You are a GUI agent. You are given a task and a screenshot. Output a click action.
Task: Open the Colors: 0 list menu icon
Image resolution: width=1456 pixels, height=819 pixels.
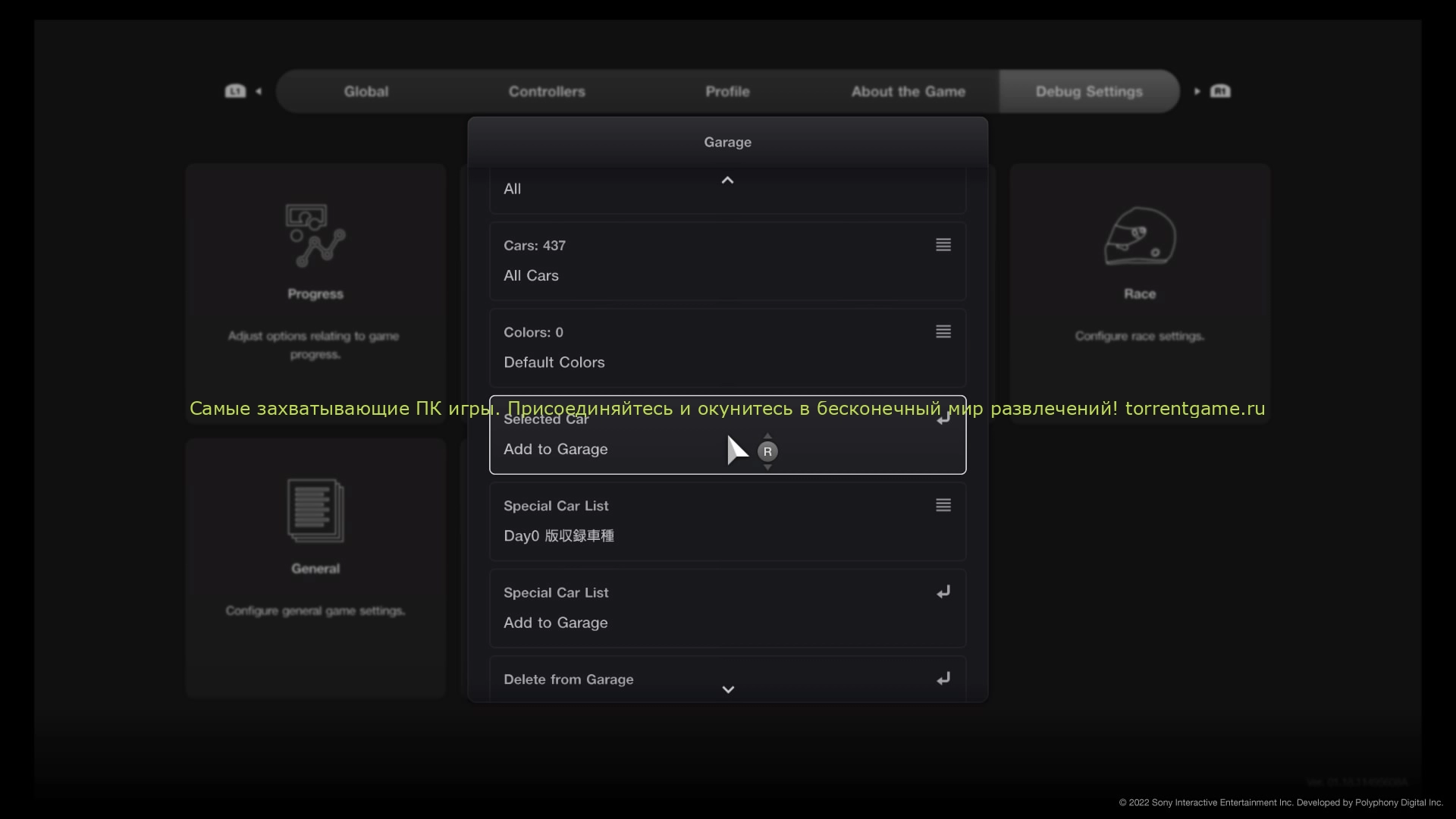point(943,331)
